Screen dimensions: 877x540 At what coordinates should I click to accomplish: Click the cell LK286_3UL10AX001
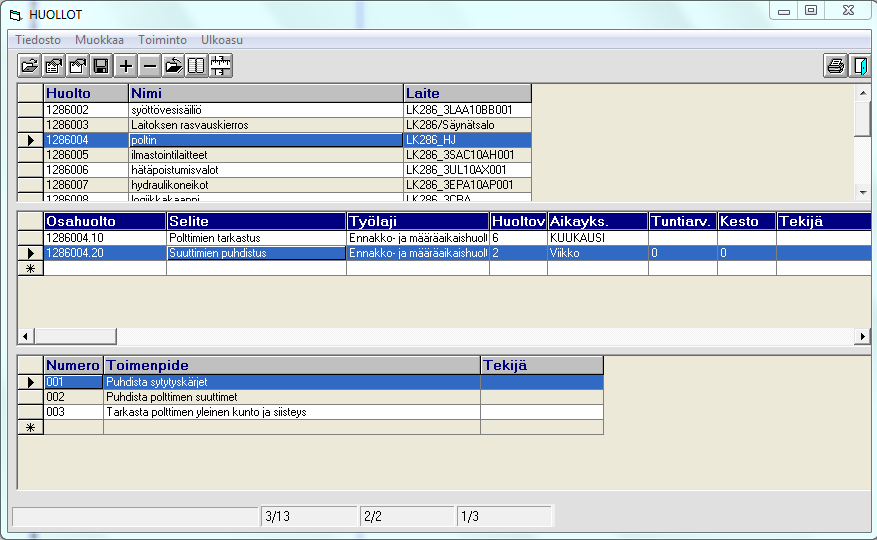(x=467, y=170)
